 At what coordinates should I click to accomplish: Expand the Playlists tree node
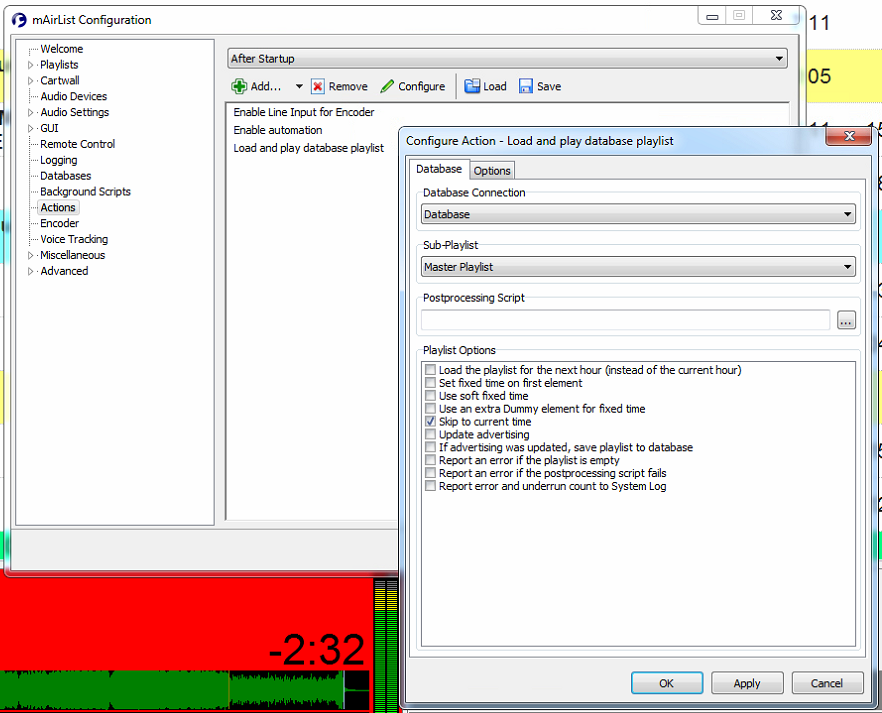[x=30, y=65]
